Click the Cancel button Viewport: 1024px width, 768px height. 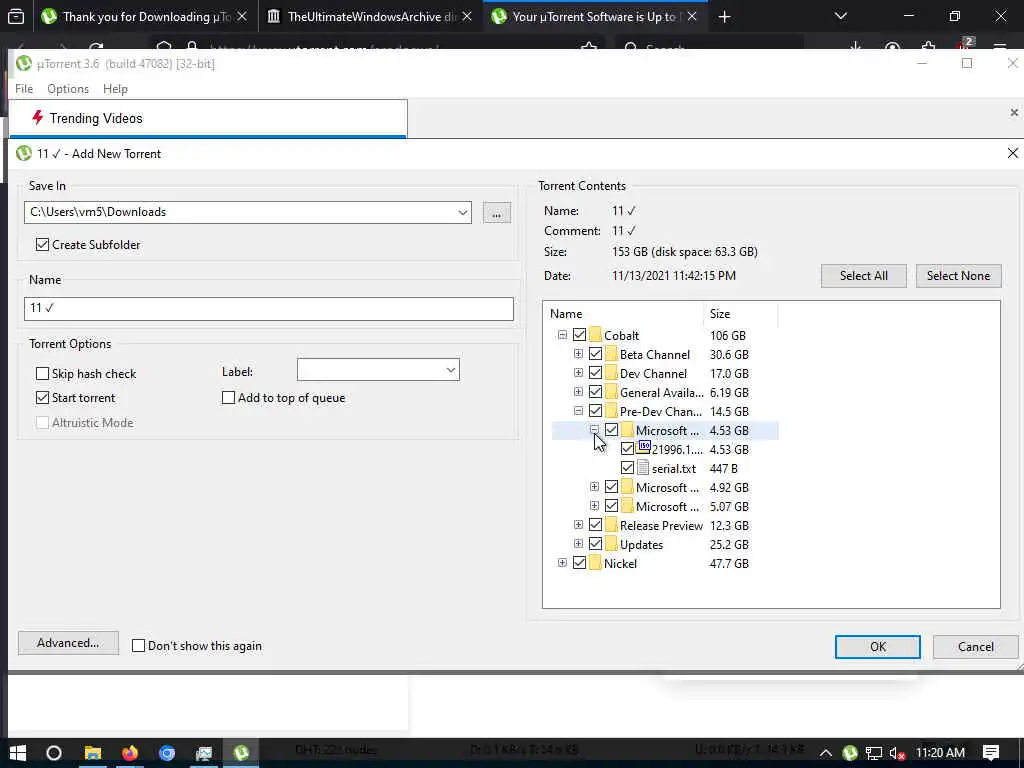(x=976, y=647)
